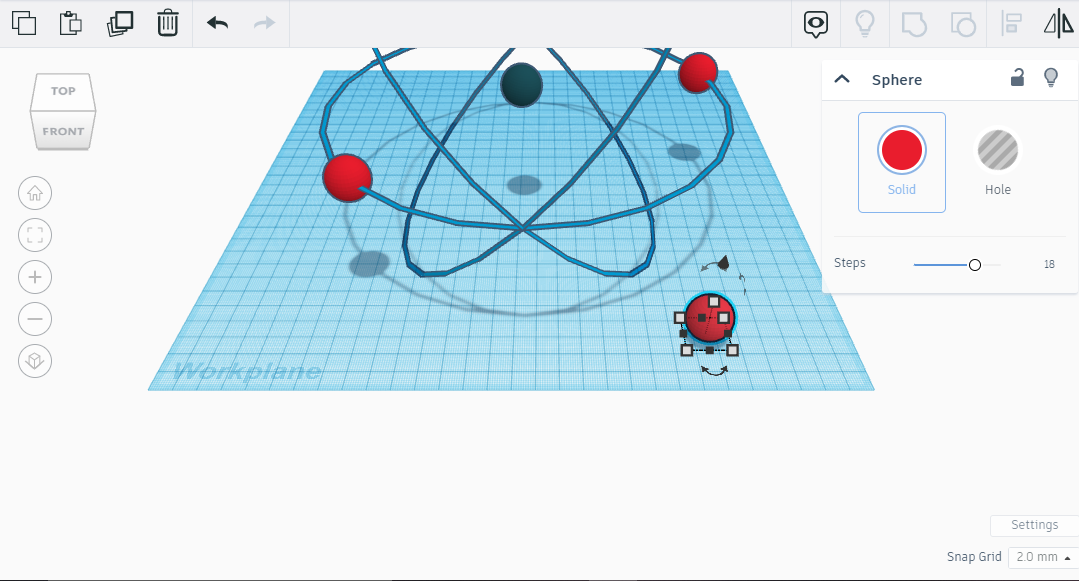Select the Copy icon in the toolbar
The height and width of the screenshot is (581, 1079).
click(x=24, y=22)
